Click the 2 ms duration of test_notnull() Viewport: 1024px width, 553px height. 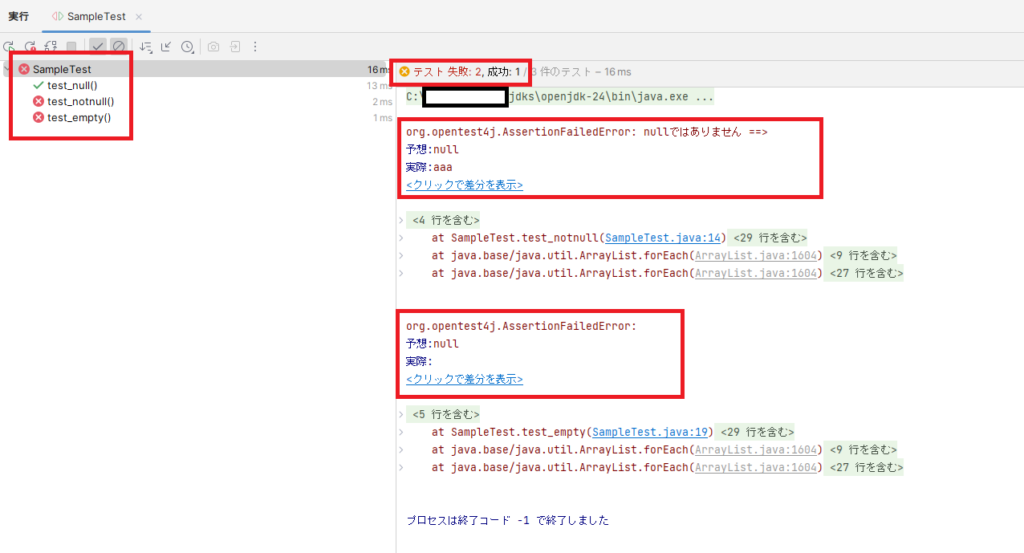pyautogui.click(x=382, y=102)
